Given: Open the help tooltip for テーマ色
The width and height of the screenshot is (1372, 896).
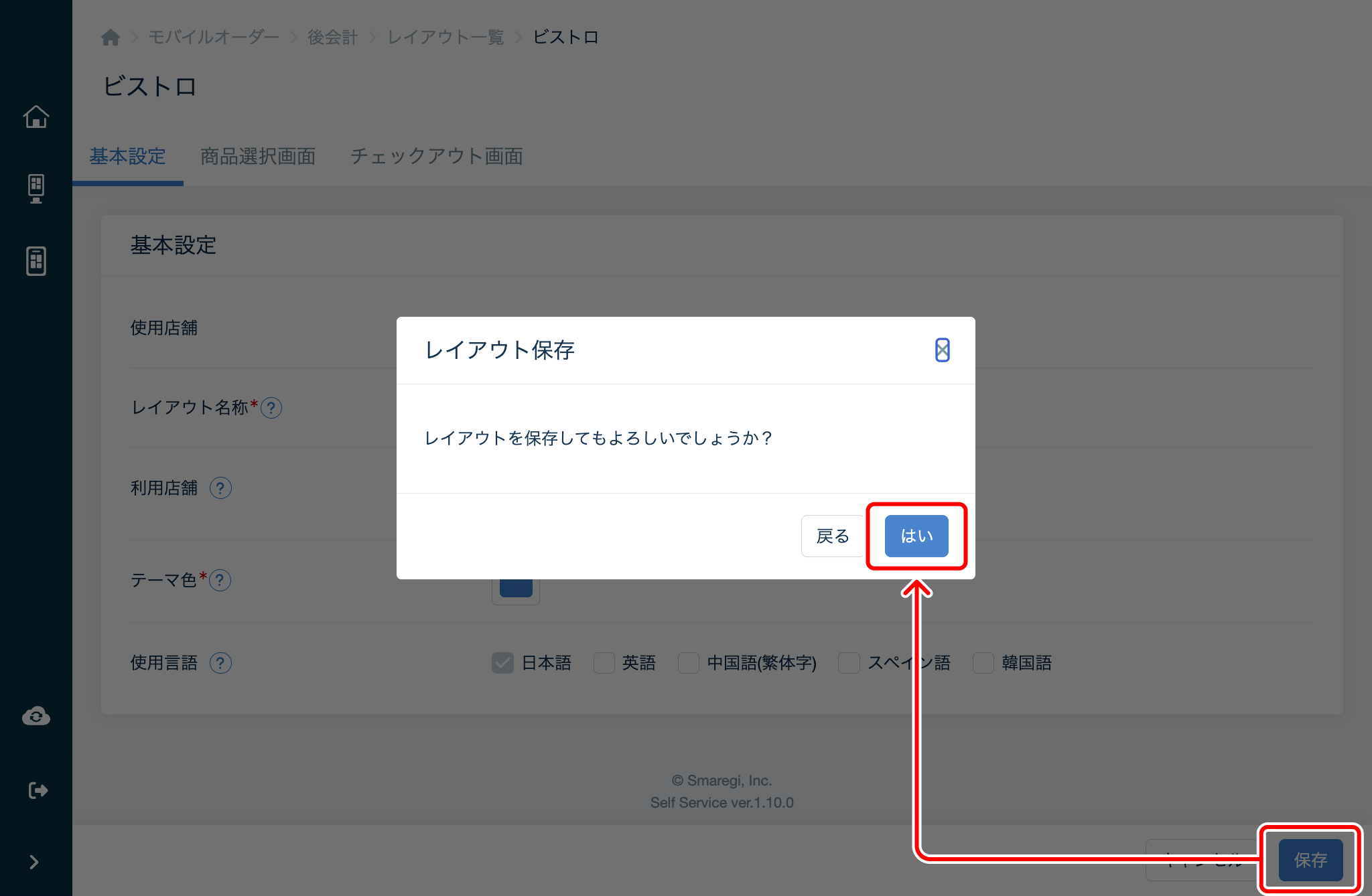Looking at the screenshot, I should pos(221,580).
